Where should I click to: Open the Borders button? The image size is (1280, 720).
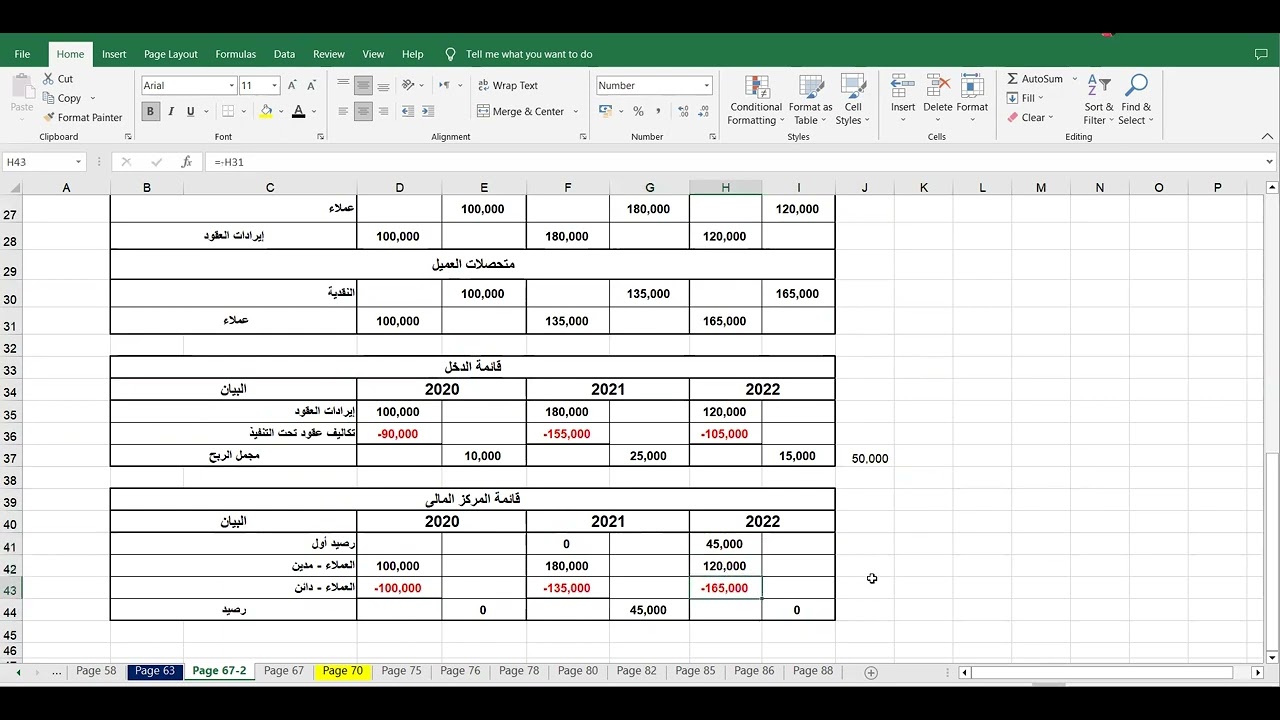(228, 112)
